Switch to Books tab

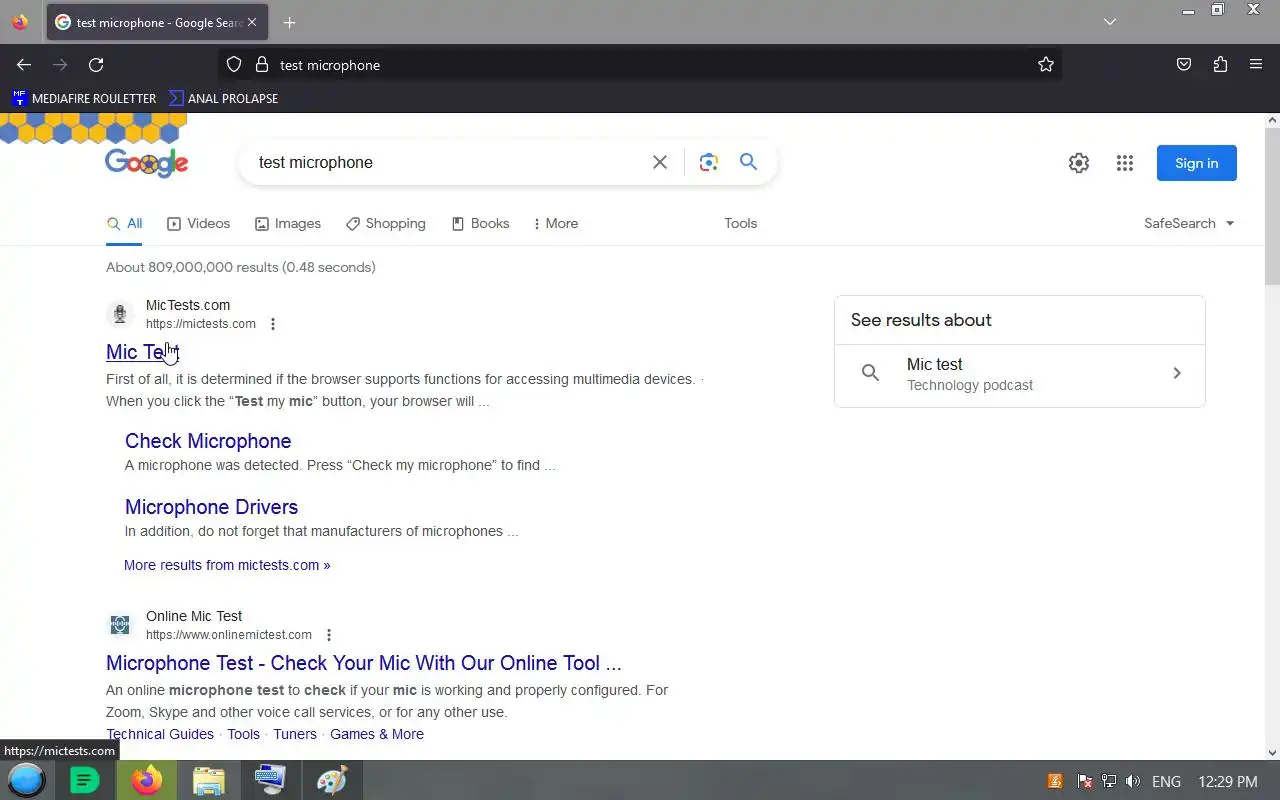[481, 224]
